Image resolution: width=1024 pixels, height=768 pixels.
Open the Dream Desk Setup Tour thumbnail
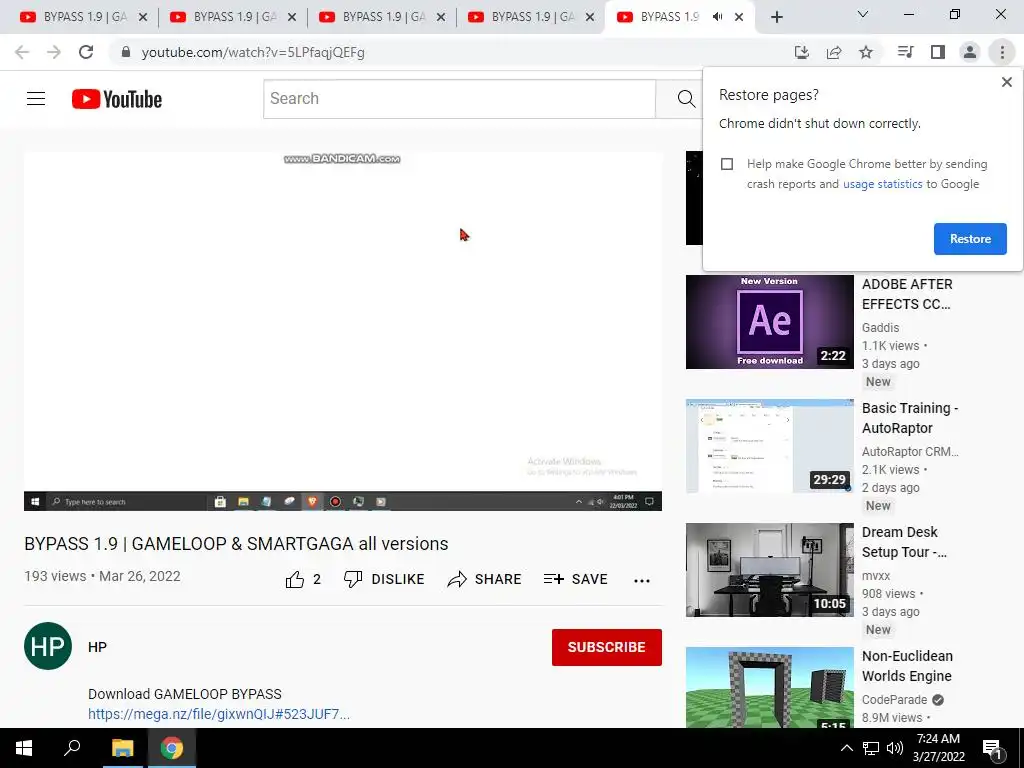769,570
